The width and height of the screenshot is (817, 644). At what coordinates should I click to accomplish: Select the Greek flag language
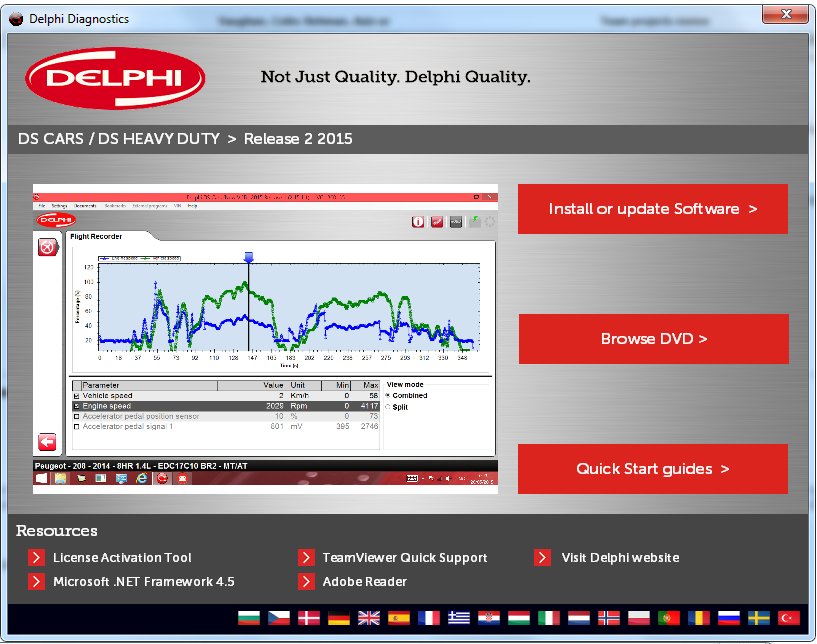(459, 618)
